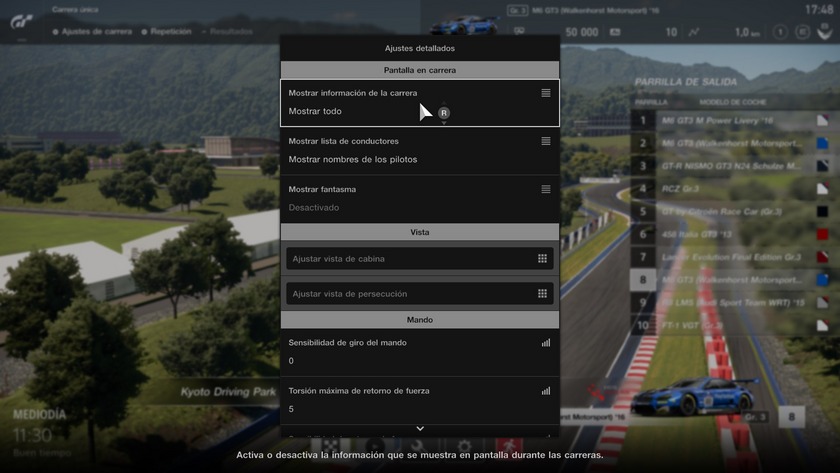Open the list icon for Mostrar fantasma
The width and height of the screenshot is (840, 473).
pos(545,189)
